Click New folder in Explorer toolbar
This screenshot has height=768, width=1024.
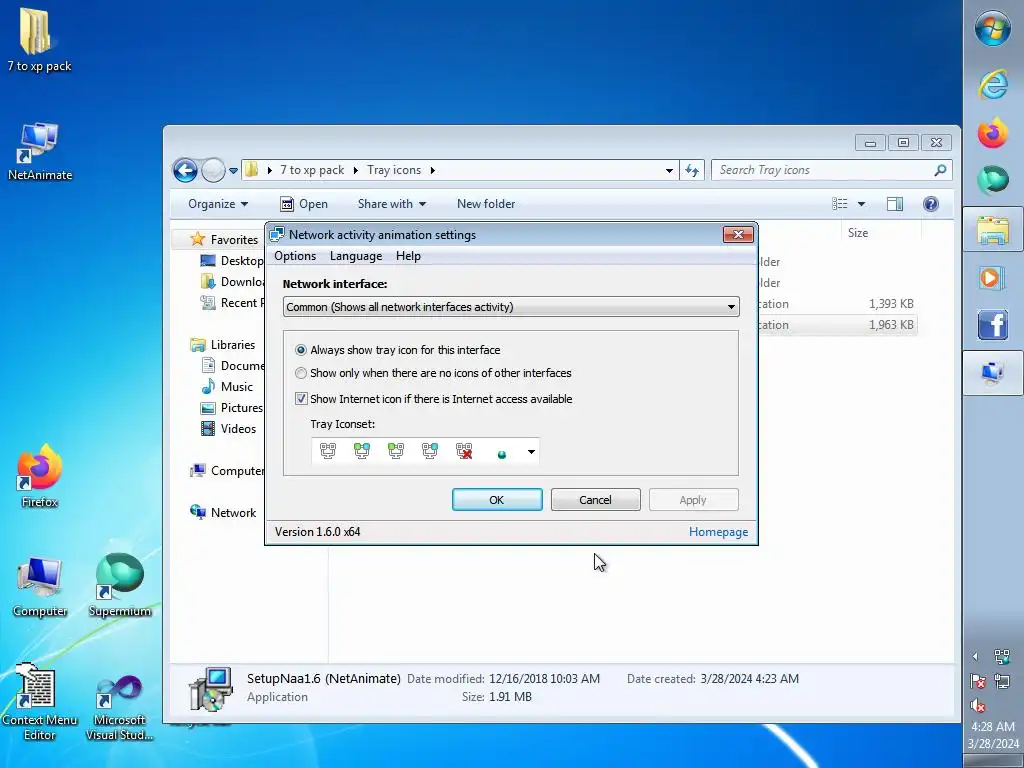point(486,204)
